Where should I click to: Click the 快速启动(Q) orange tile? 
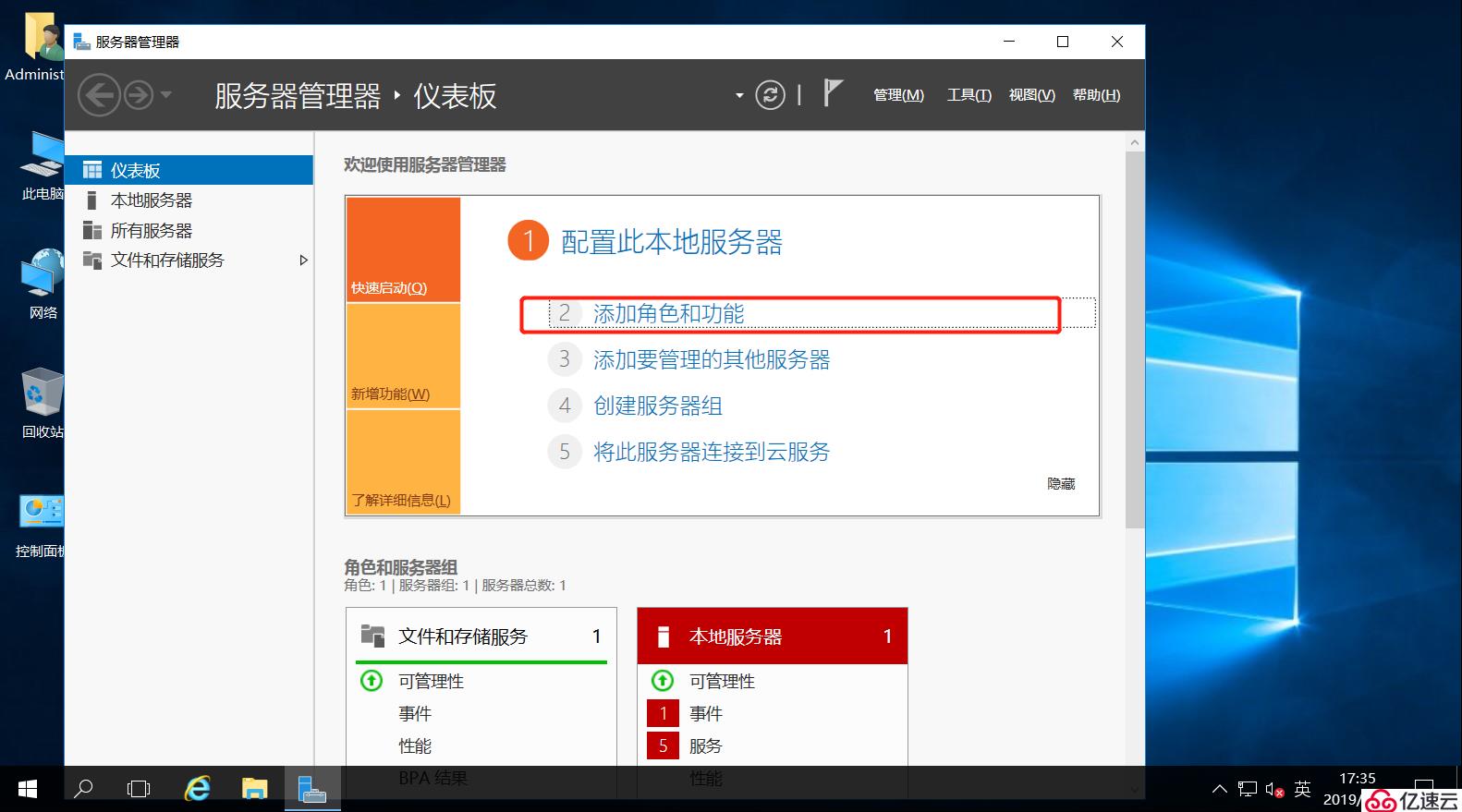click(x=403, y=249)
